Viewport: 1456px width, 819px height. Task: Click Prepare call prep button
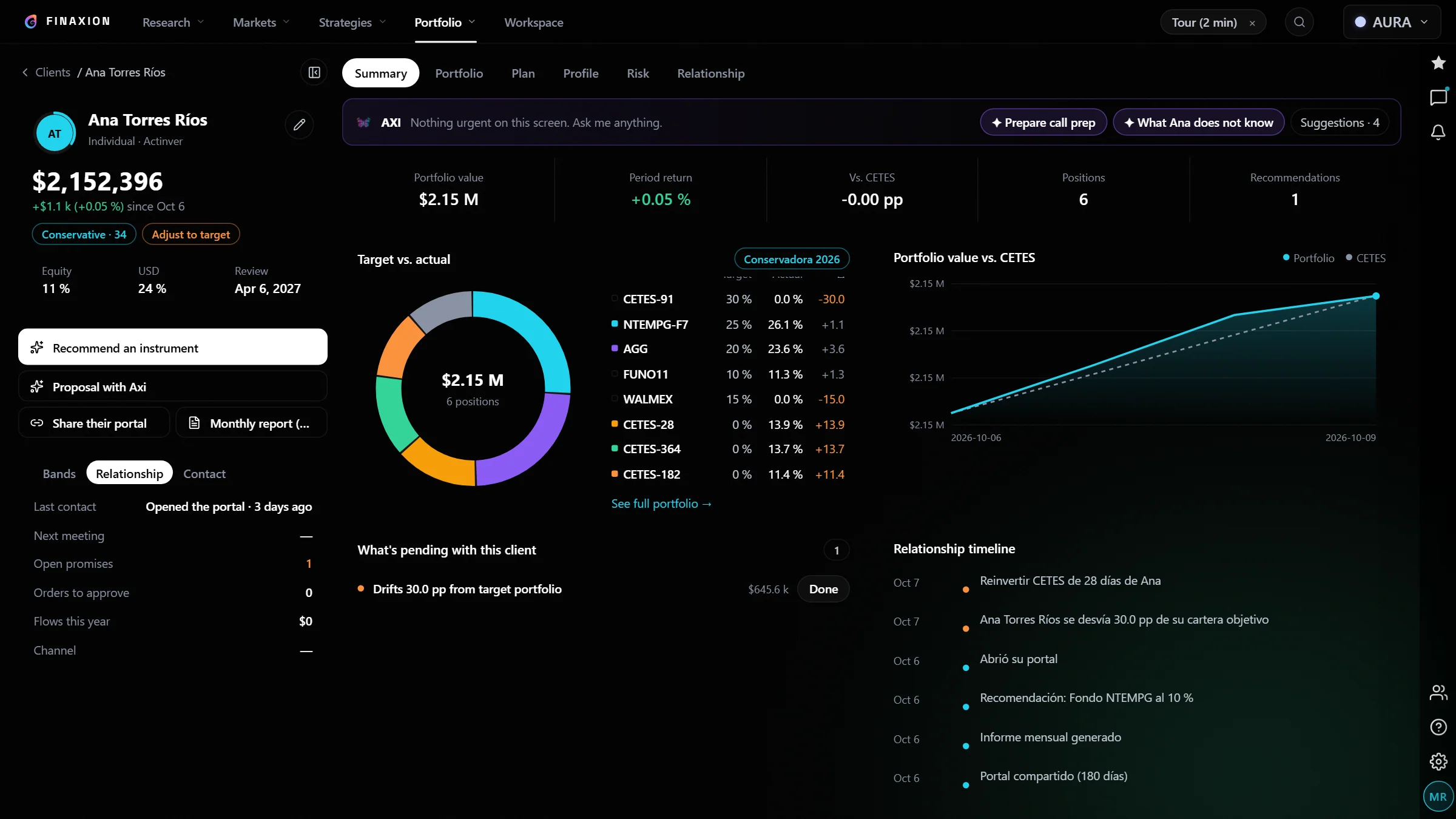(x=1043, y=123)
